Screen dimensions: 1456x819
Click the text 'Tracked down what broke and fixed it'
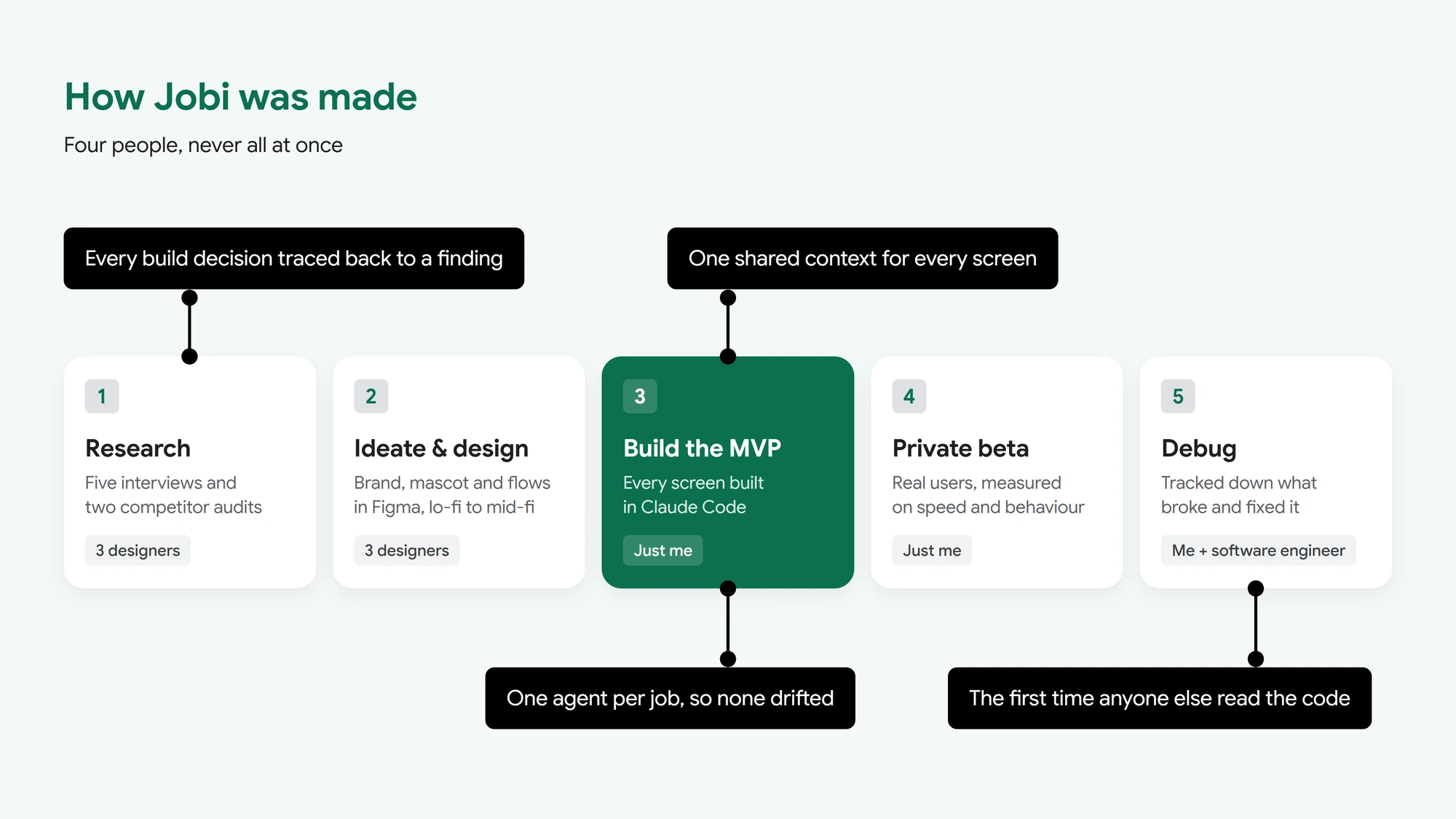(1238, 495)
